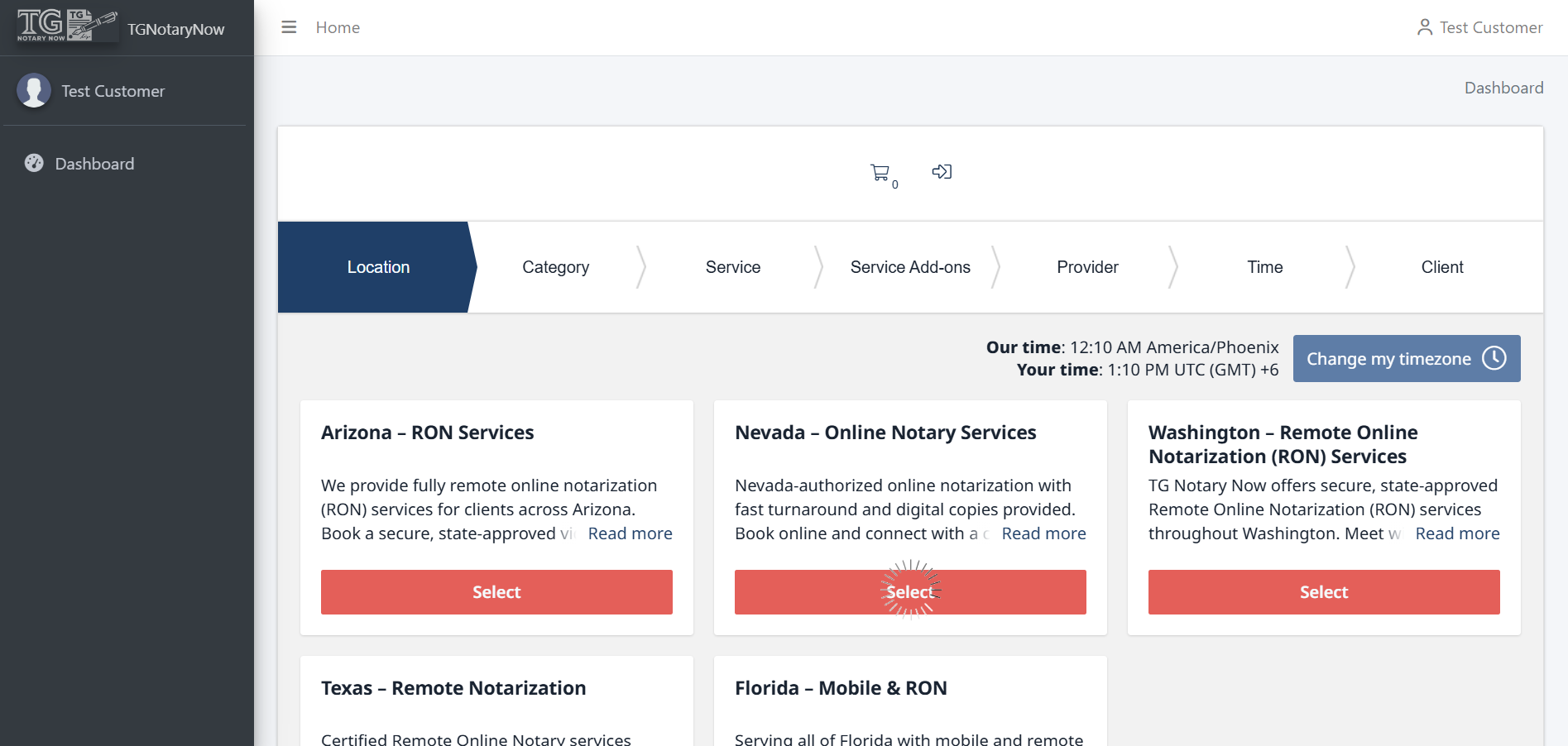Select Arizona – RON Services location
1568x746 pixels.
(496, 592)
